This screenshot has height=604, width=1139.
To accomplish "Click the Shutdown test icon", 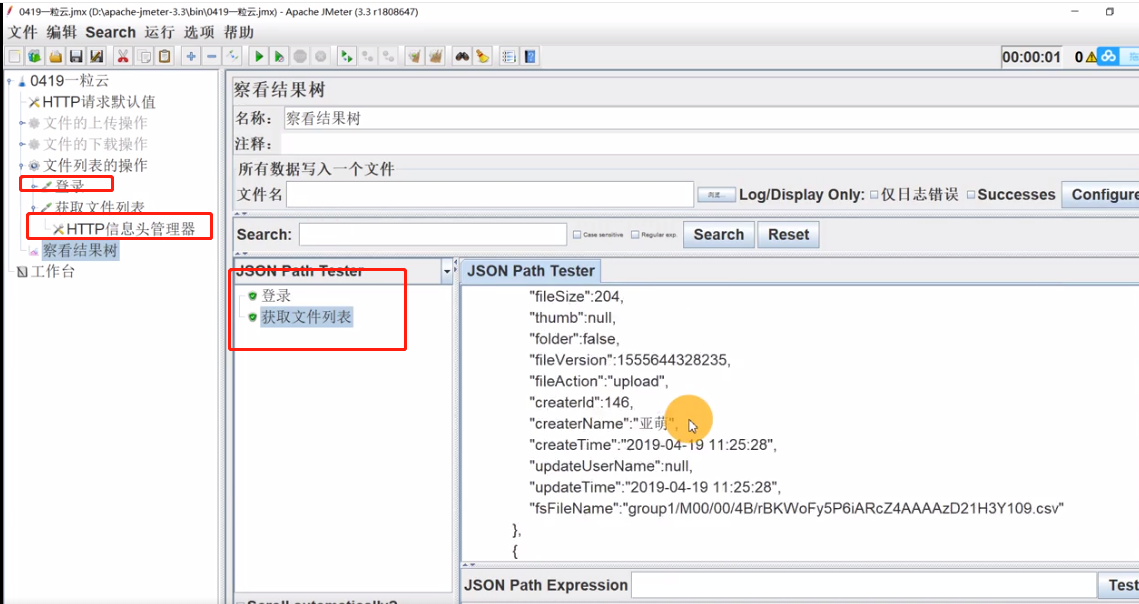I will (x=320, y=56).
